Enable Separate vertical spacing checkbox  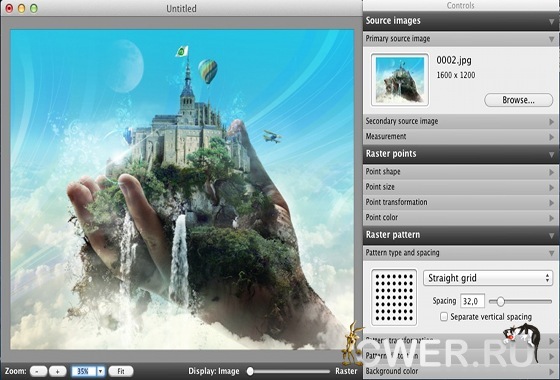pos(444,316)
